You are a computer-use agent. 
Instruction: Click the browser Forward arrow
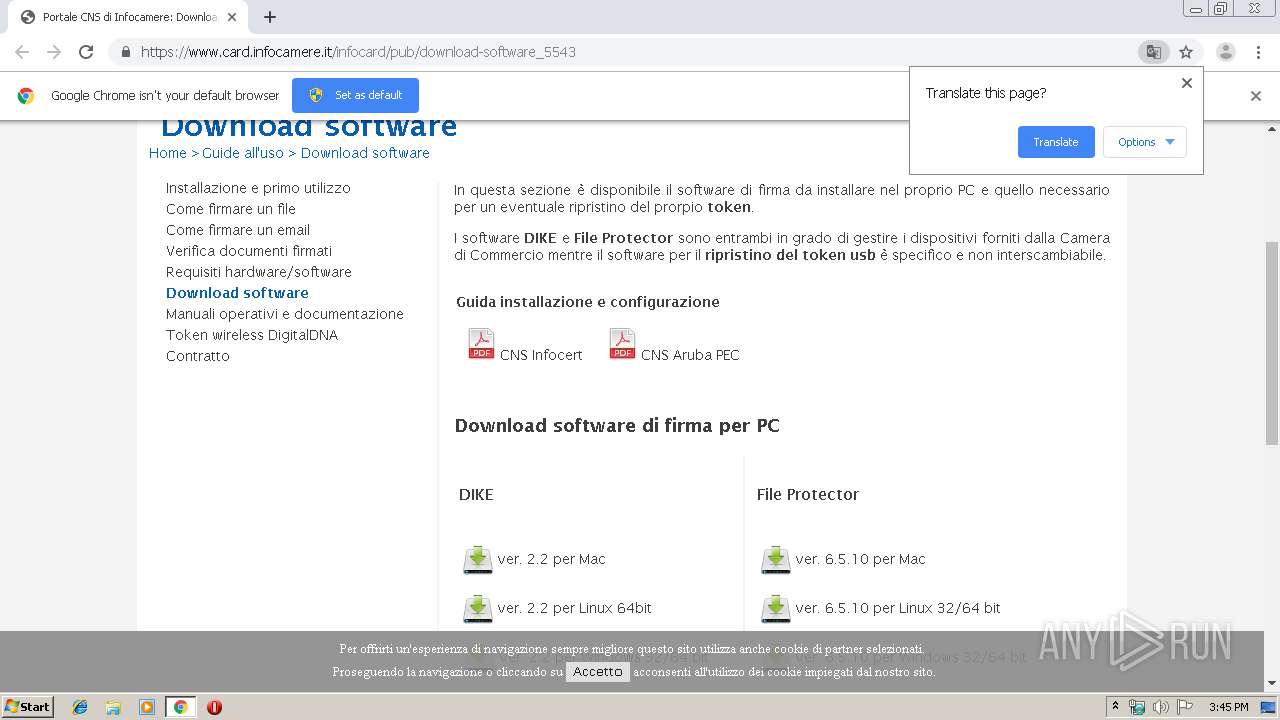54,52
